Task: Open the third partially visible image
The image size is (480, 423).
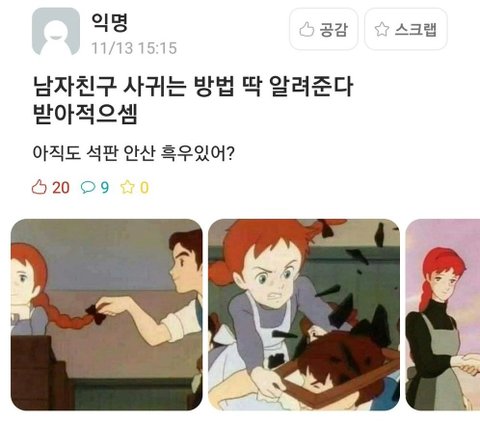Action: [x=443, y=315]
